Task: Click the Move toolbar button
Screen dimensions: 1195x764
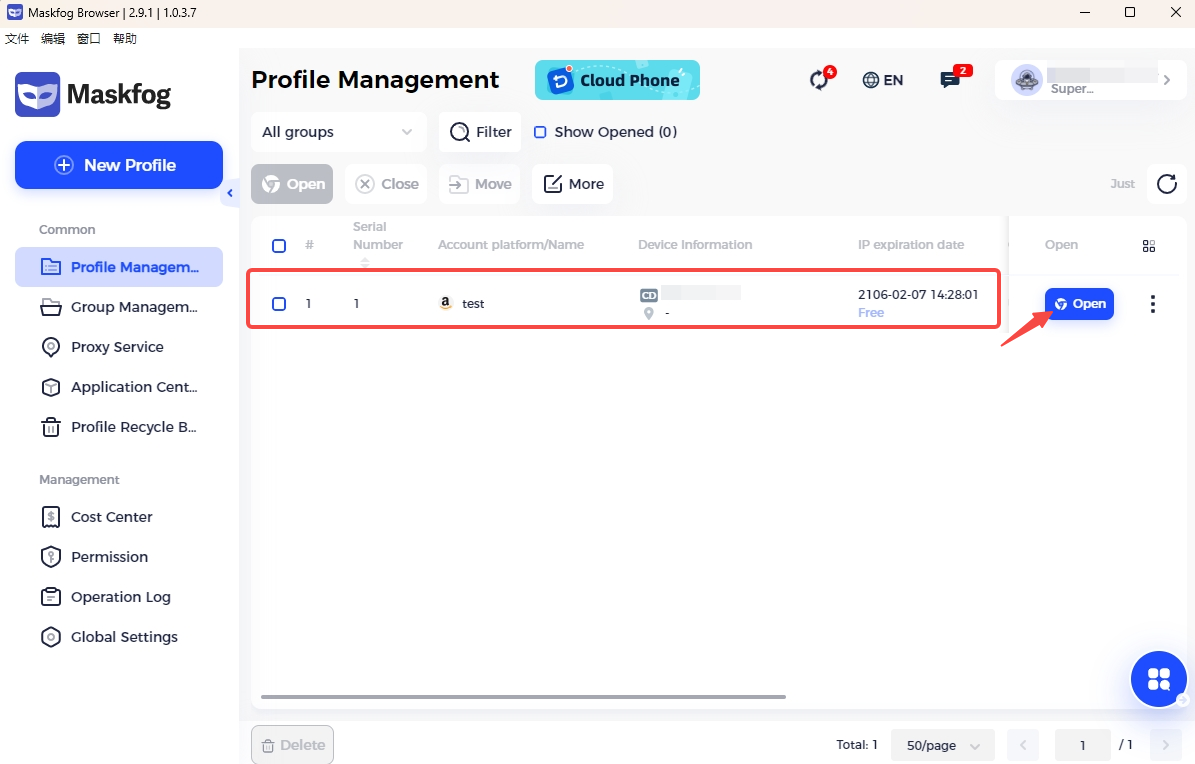Action: pyautogui.click(x=479, y=184)
